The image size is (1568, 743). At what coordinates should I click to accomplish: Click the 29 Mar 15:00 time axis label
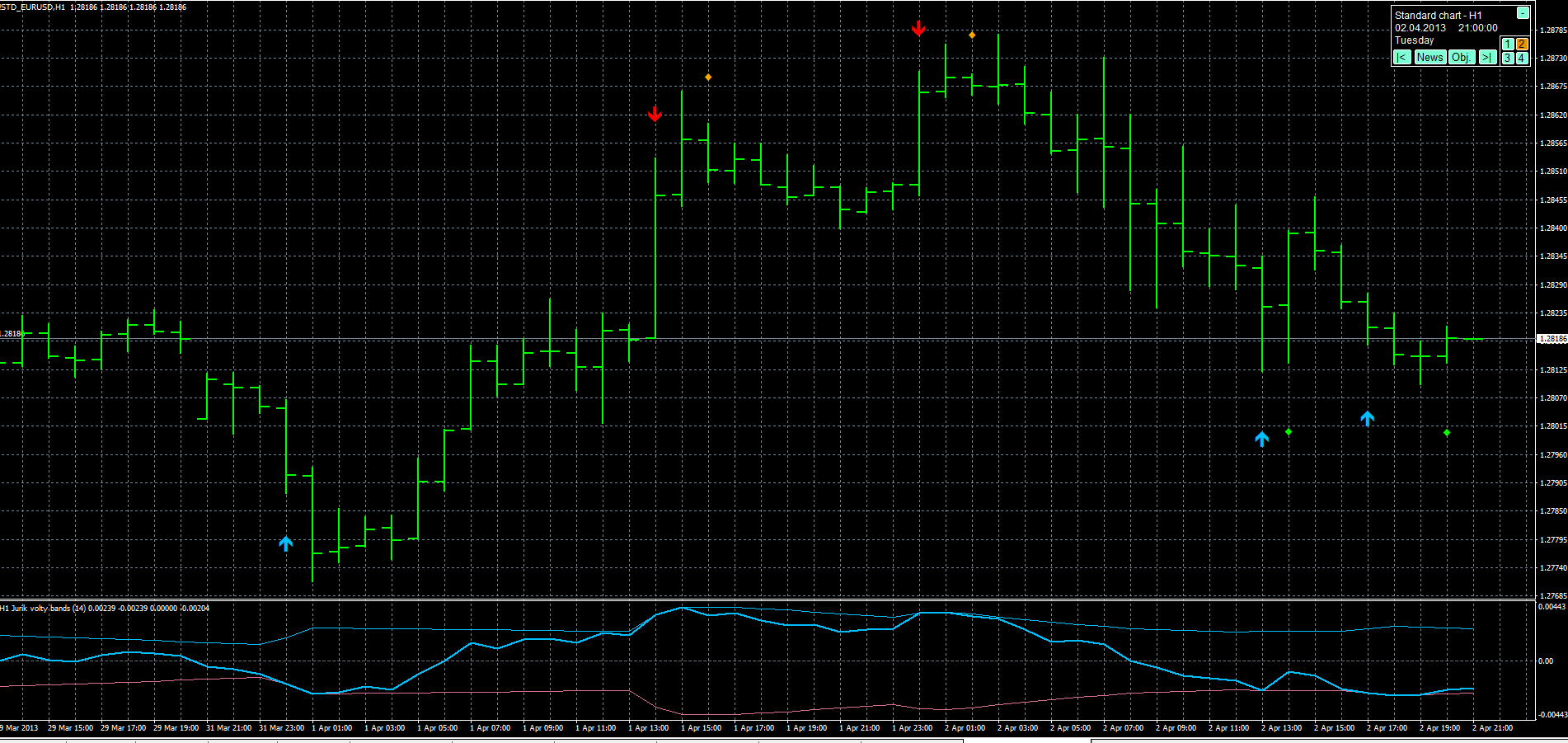coord(70,728)
